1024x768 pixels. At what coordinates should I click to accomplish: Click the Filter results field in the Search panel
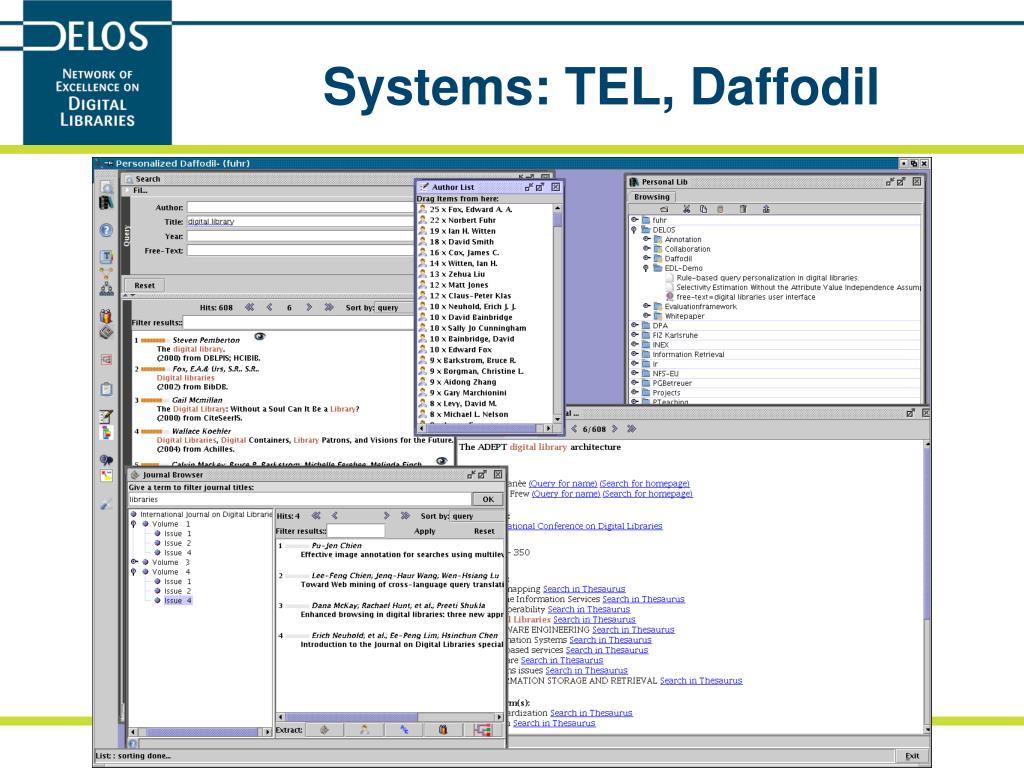coord(299,323)
